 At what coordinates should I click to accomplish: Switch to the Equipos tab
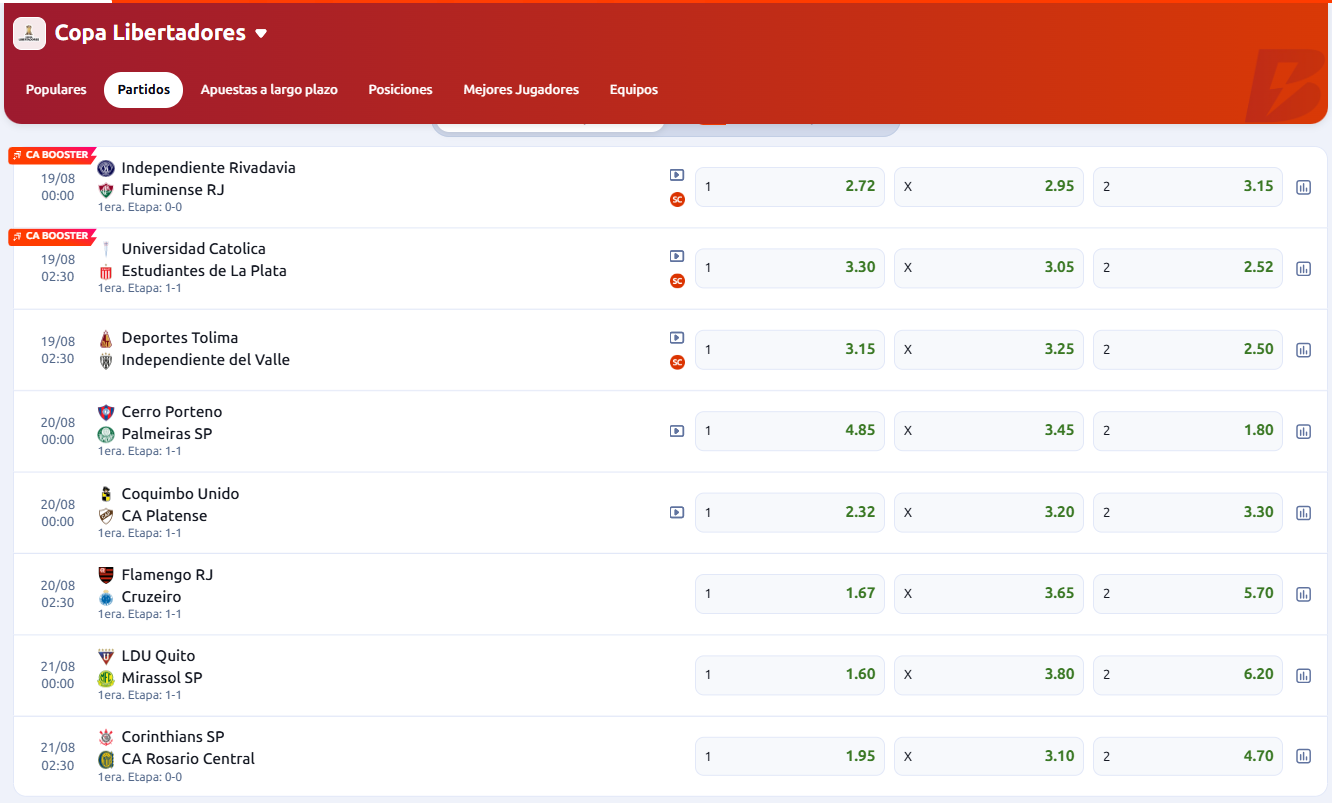(x=634, y=90)
